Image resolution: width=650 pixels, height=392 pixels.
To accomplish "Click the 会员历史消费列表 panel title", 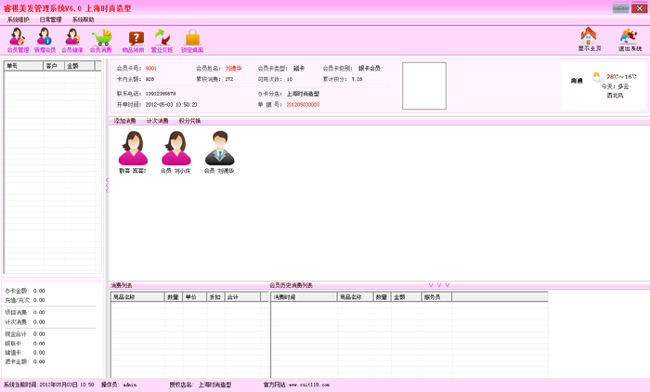I will 291,286.
